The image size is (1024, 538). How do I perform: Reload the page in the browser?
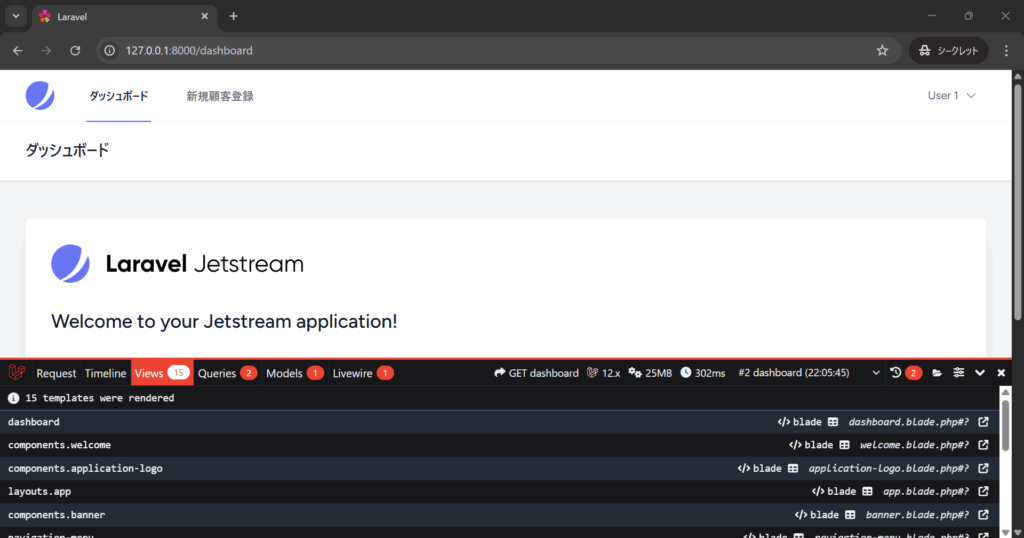75,50
